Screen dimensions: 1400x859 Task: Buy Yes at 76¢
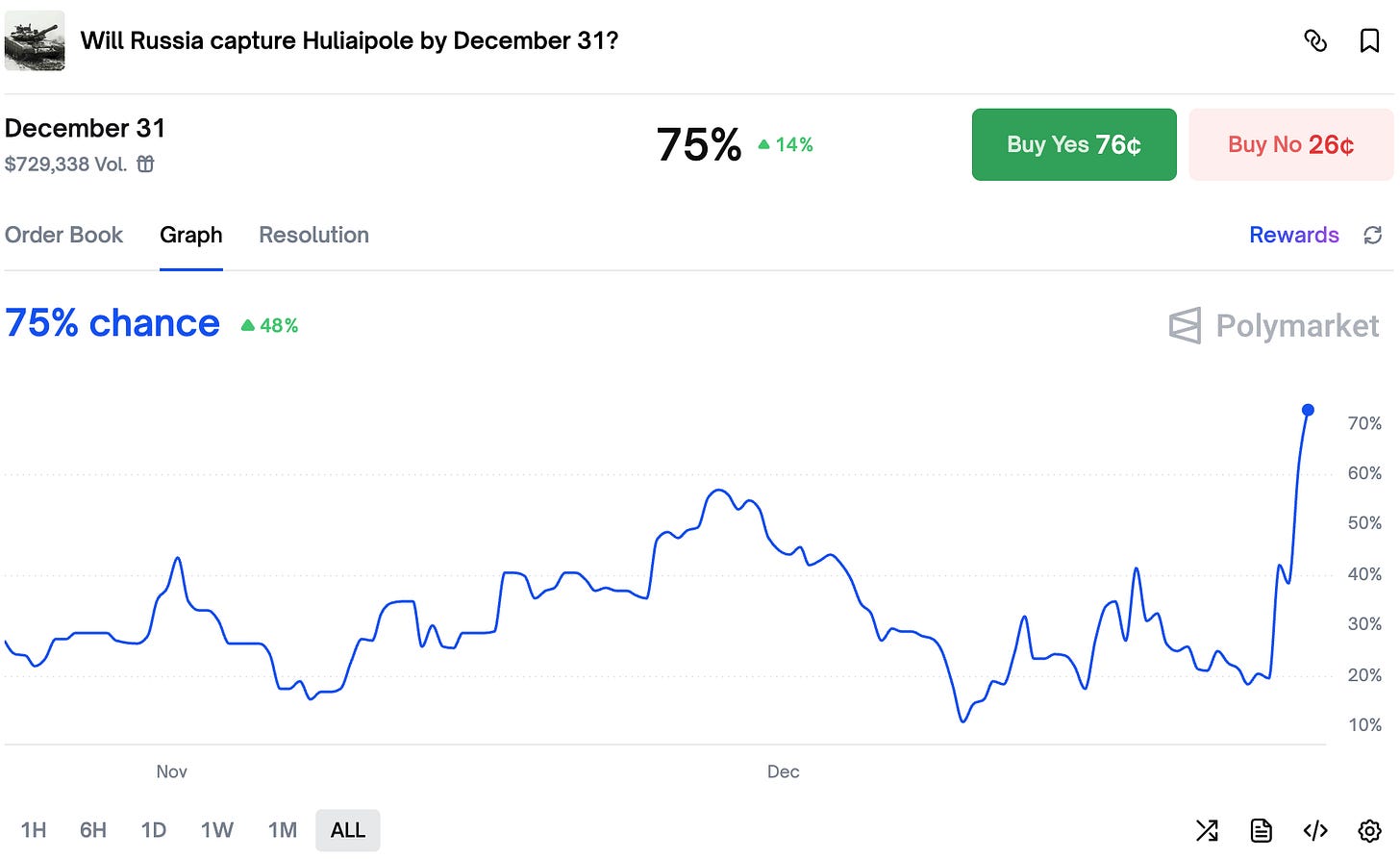click(x=1074, y=144)
